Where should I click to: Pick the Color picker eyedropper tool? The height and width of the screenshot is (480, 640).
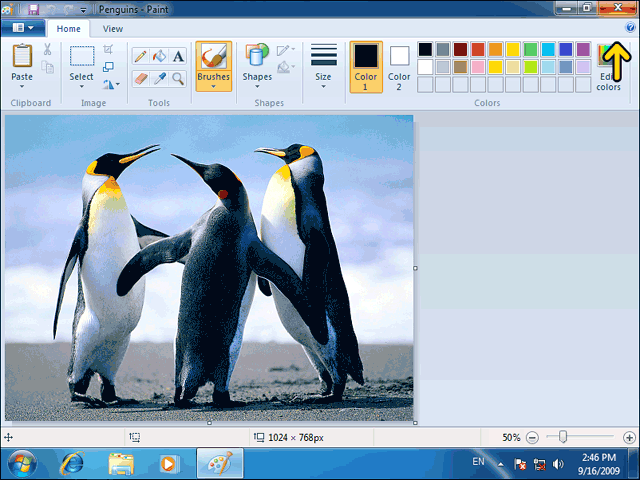[x=159, y=78]
